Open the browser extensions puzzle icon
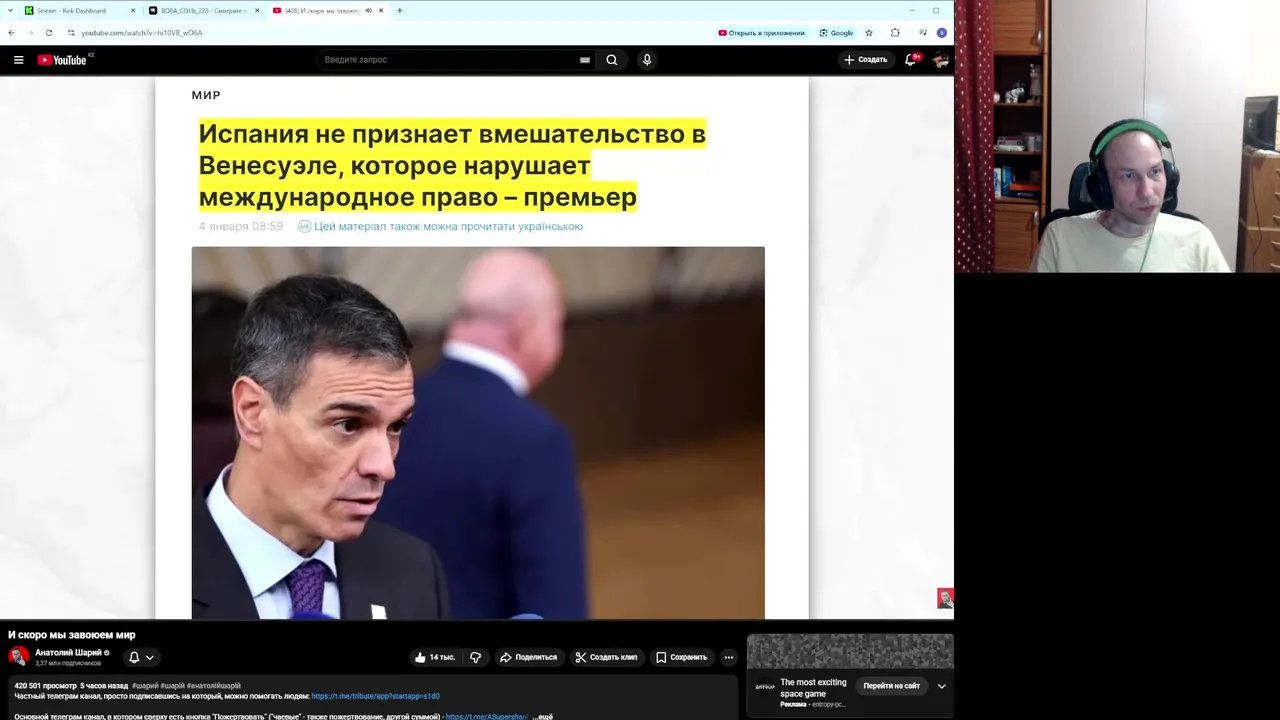 (895, 33)
